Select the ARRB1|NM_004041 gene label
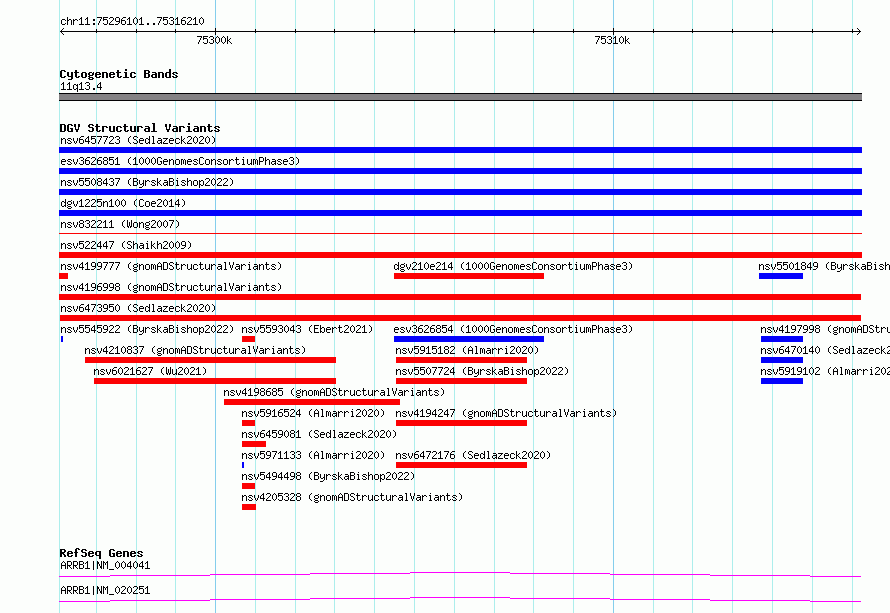 tap(105, 565)
